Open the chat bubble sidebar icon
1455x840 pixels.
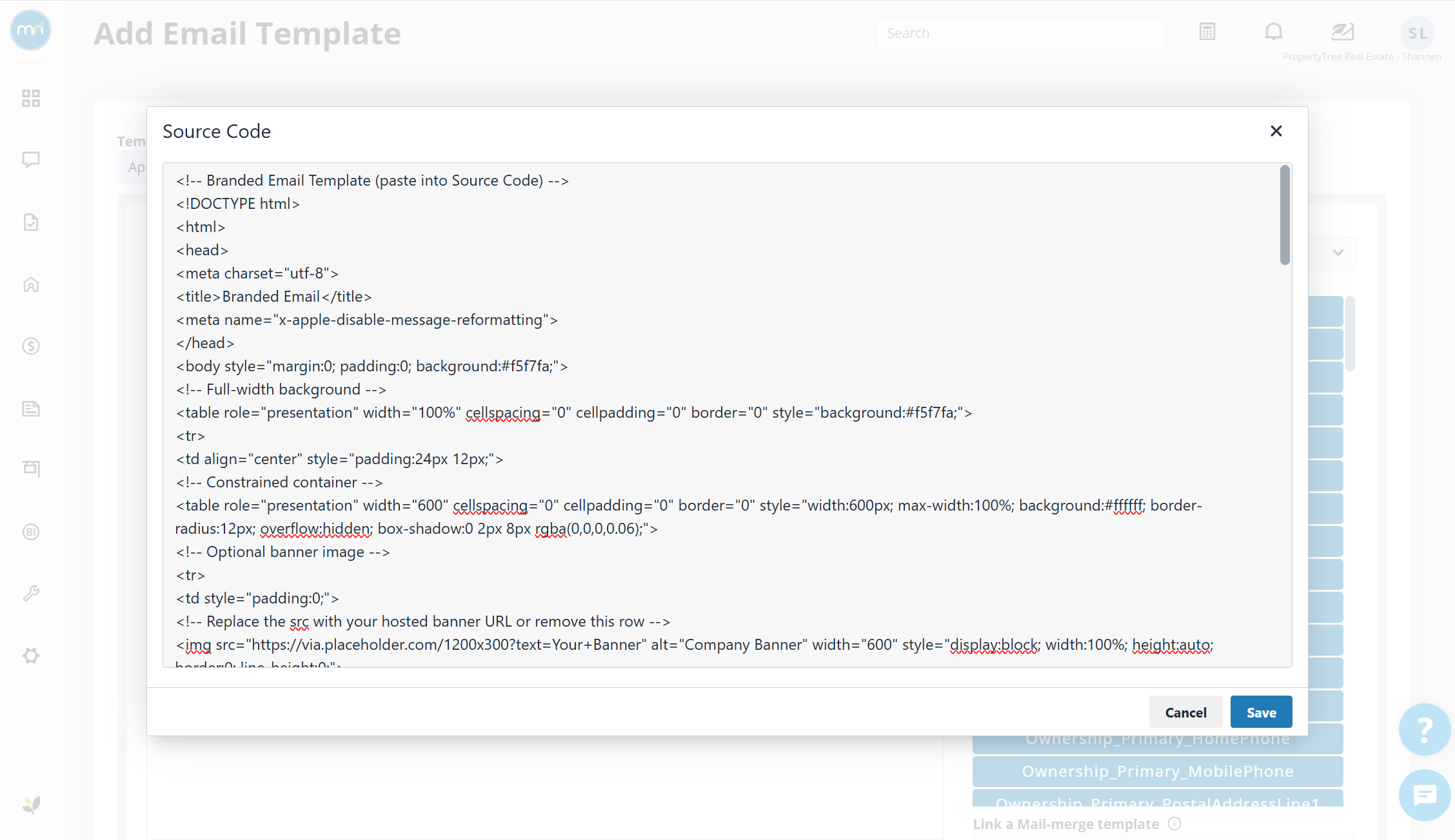pos(31,159)
